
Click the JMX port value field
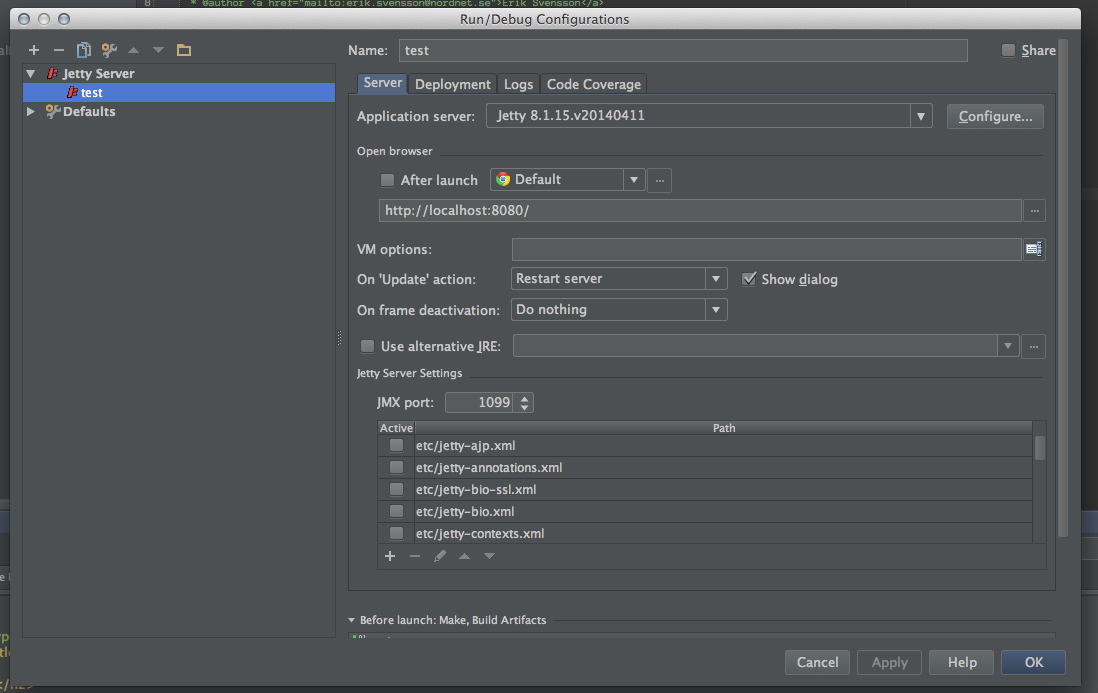[480, 402]
